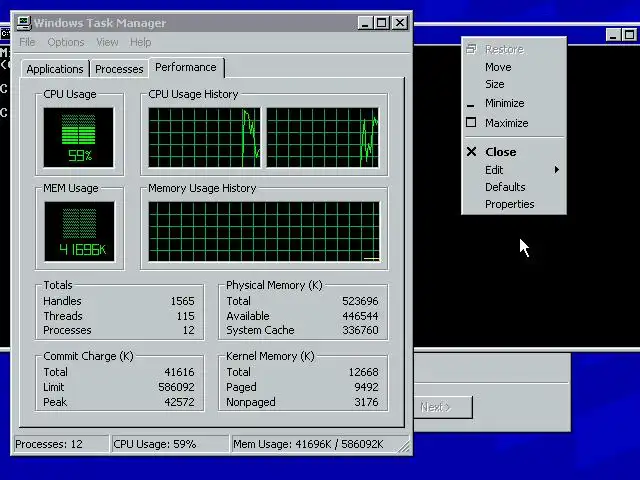
Task: Select Maximize in the context menu
Action: click(x=514, y=123)
